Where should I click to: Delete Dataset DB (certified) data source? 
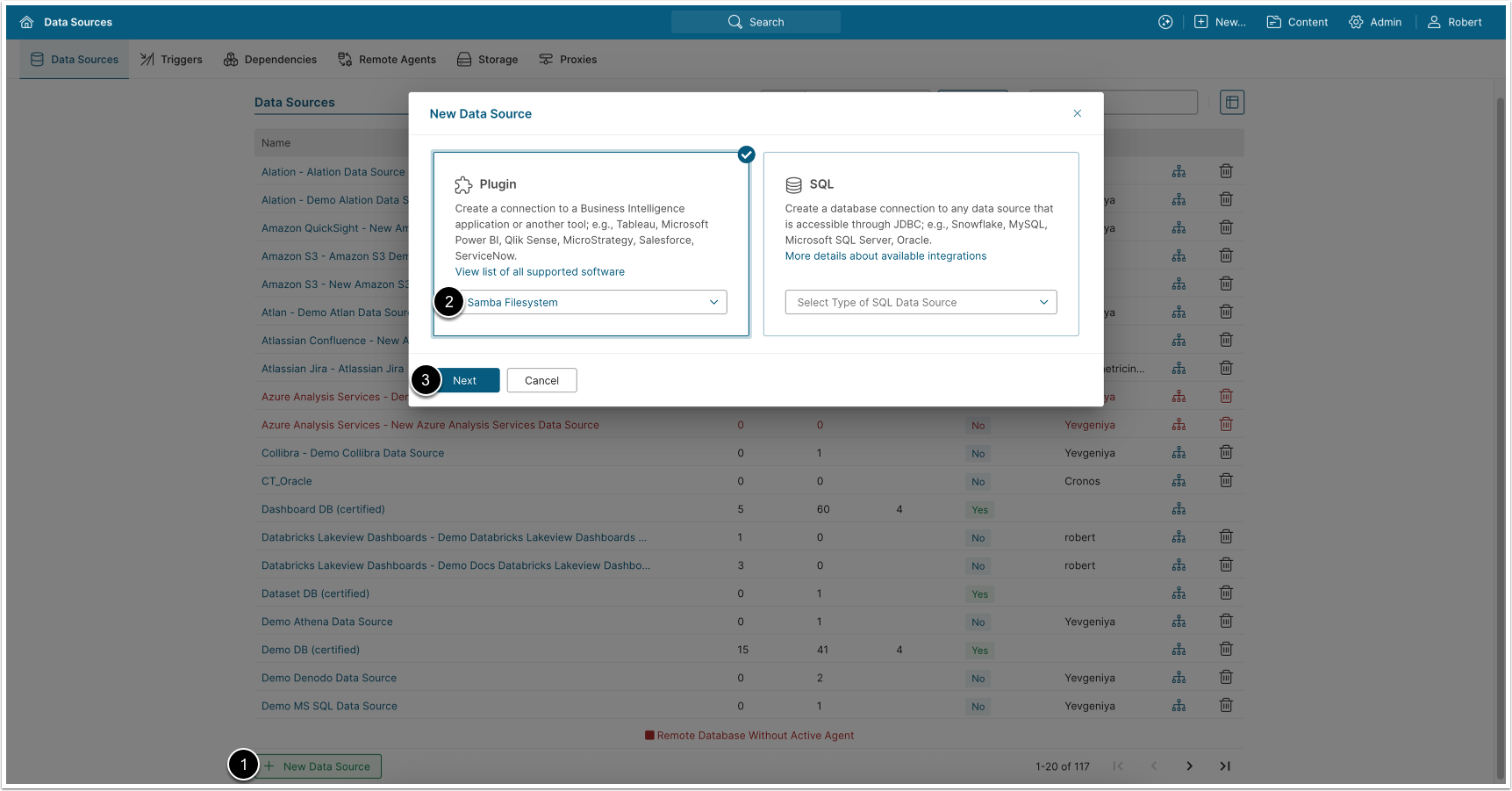(1226, 593)
